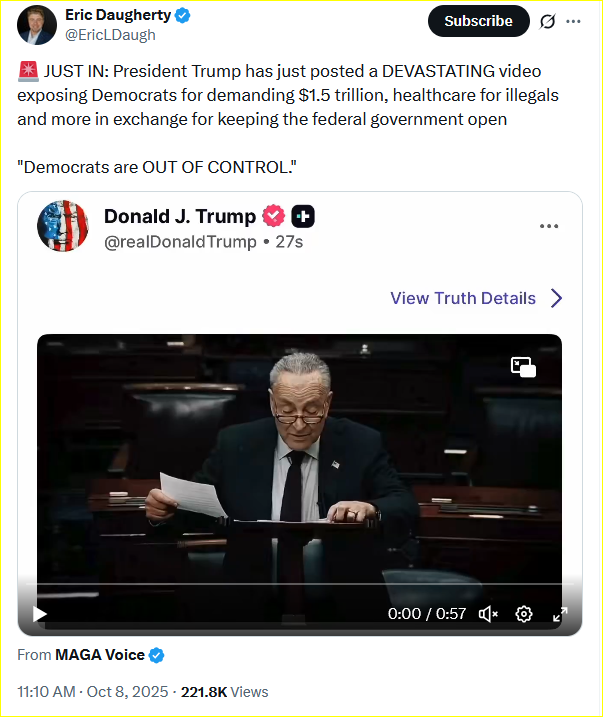603x717 pixels.
Task: Click the red verified badge by Trump's name
Action: point(273,216)
